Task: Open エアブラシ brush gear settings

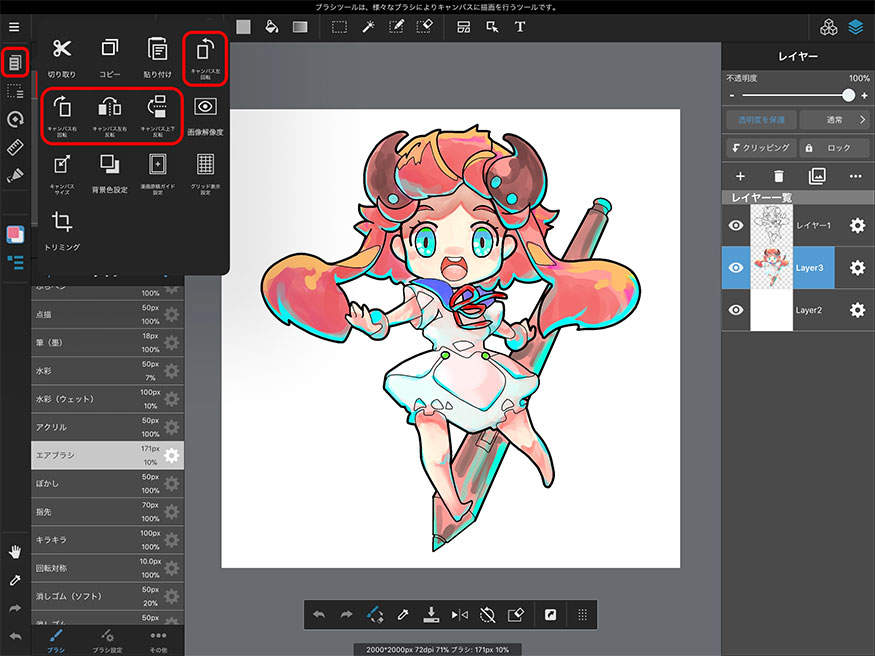Action: point(172,455)
